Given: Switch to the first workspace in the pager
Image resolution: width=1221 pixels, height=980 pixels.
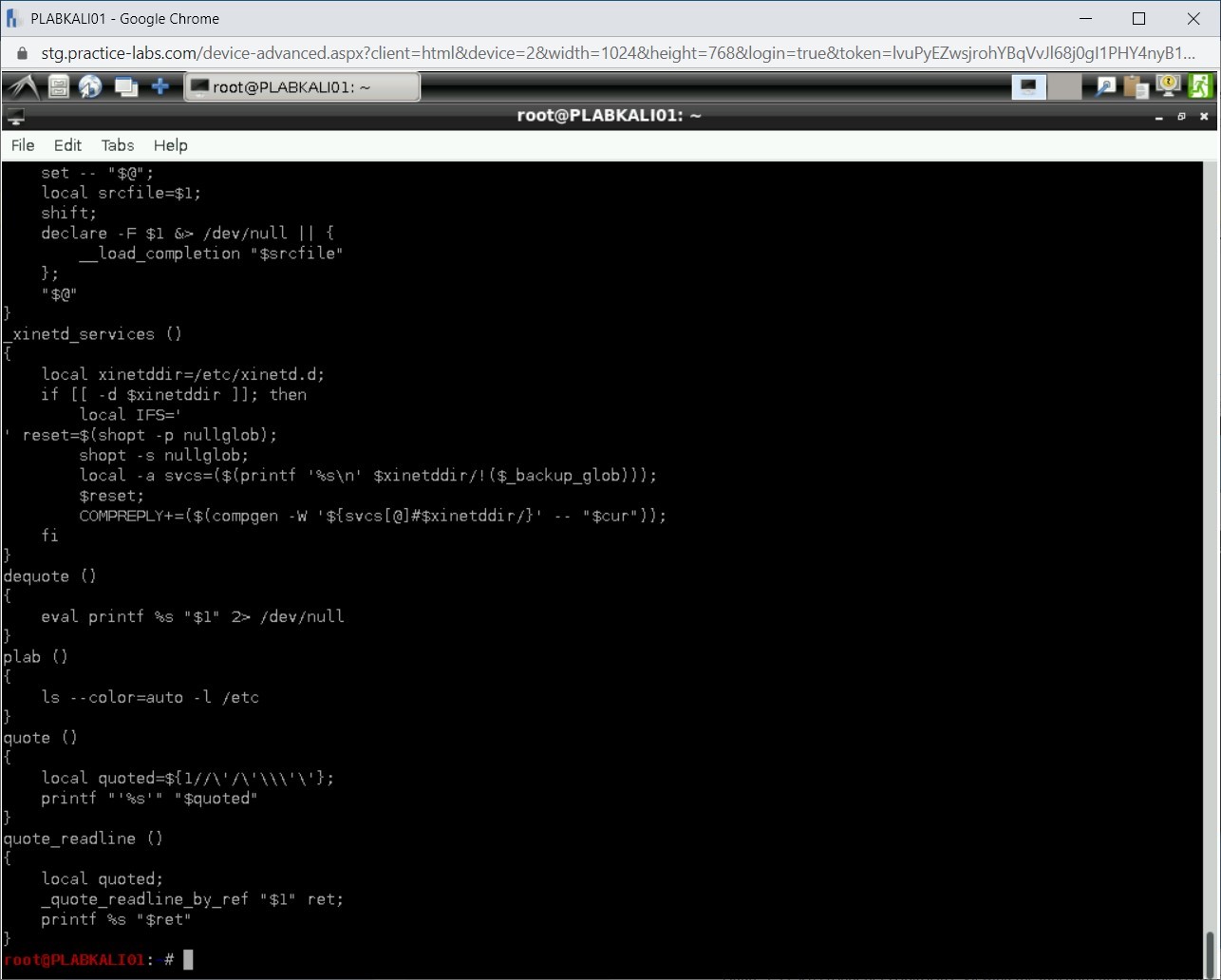Looking at the screenshot, I should 1028,86.
